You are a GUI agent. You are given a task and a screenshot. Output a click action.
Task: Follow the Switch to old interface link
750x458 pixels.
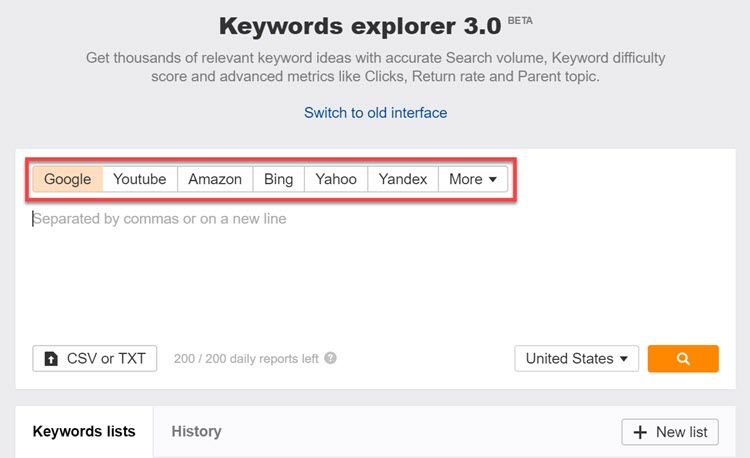[x=375, y=113]
